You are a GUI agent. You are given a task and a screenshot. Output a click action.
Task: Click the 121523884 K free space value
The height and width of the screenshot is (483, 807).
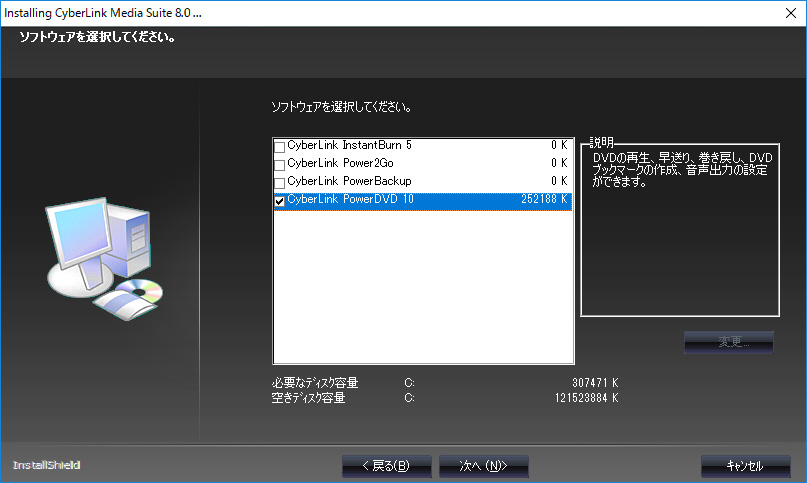[586, 398]
